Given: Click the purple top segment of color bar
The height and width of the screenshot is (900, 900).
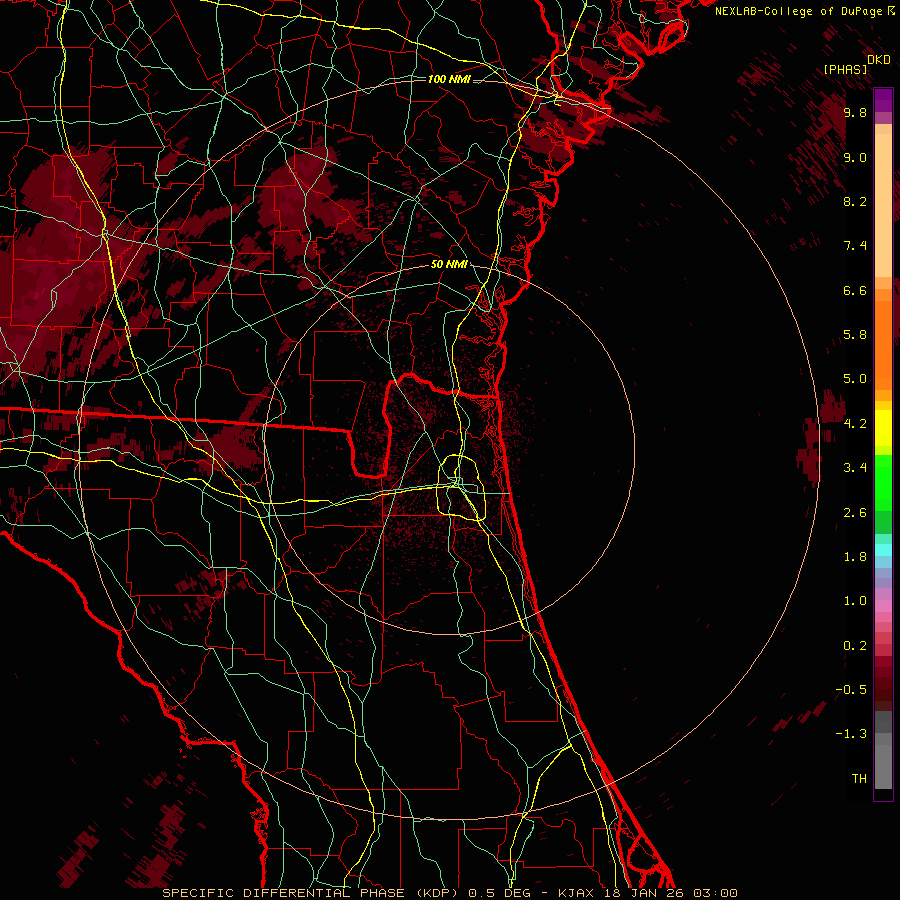Looking at the screenshot, I should pyautogui.click(x=883, y=100).
